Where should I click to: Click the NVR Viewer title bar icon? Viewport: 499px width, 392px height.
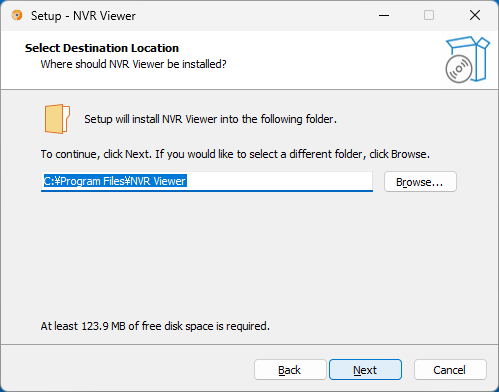pos(17,15)
